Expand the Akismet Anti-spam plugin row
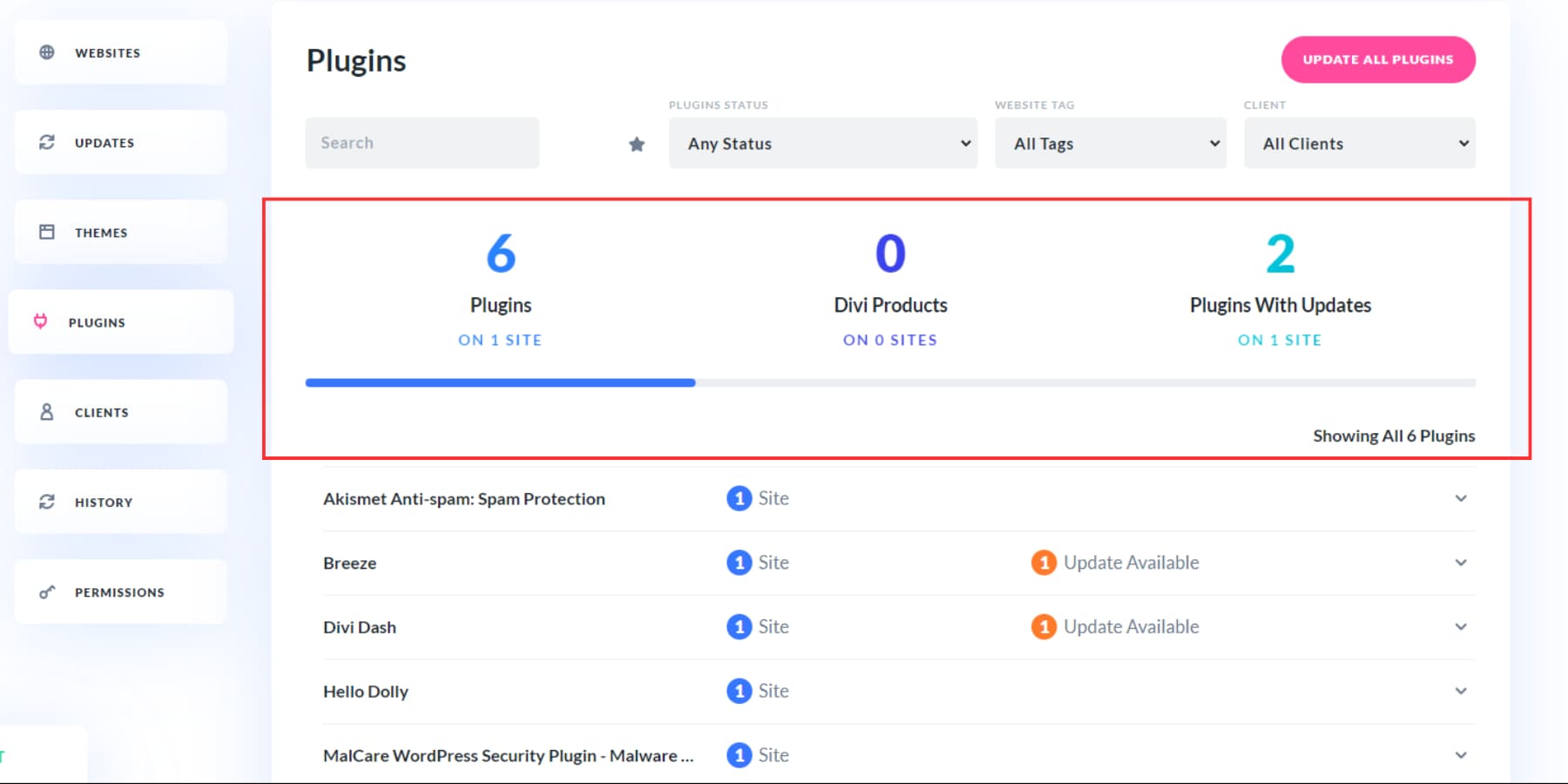 pos(1460,499)
